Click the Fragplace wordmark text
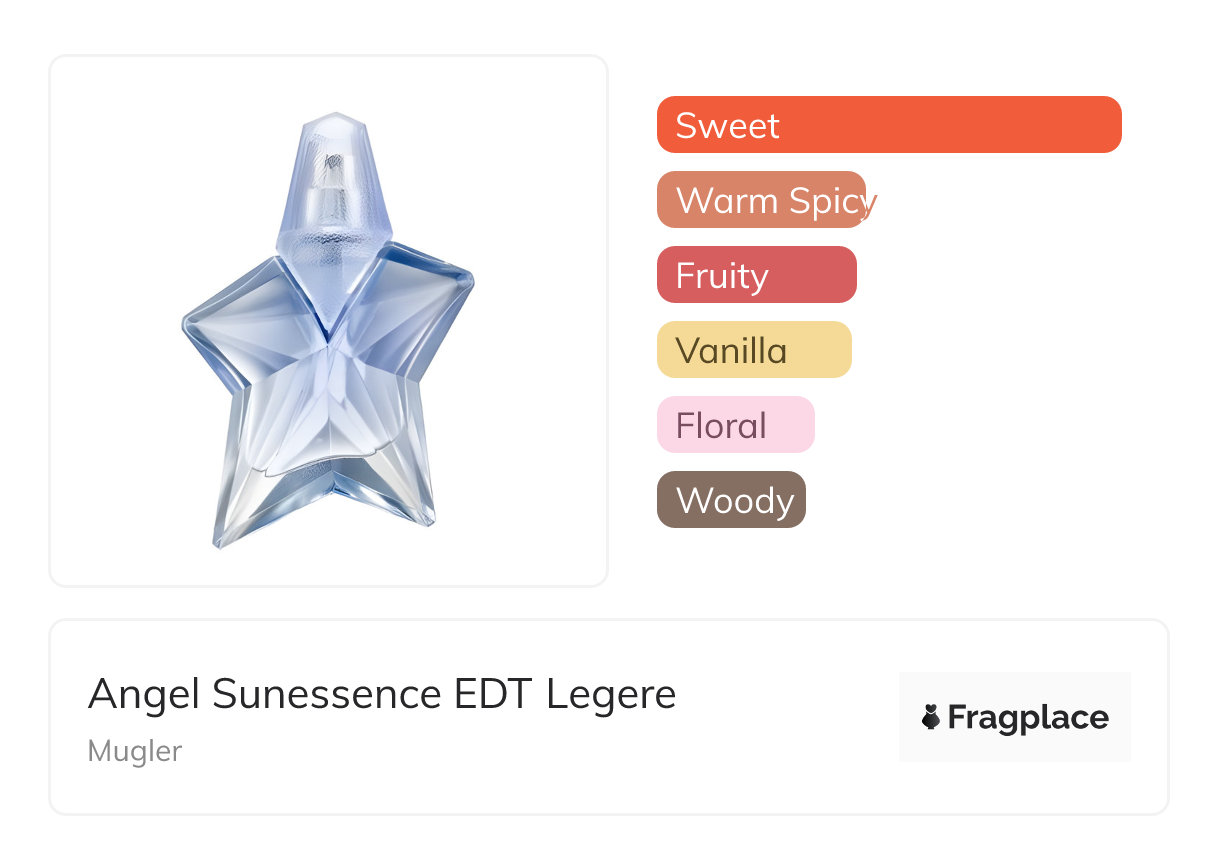This screenshot has height=864, width=1218. point(1027,717)
